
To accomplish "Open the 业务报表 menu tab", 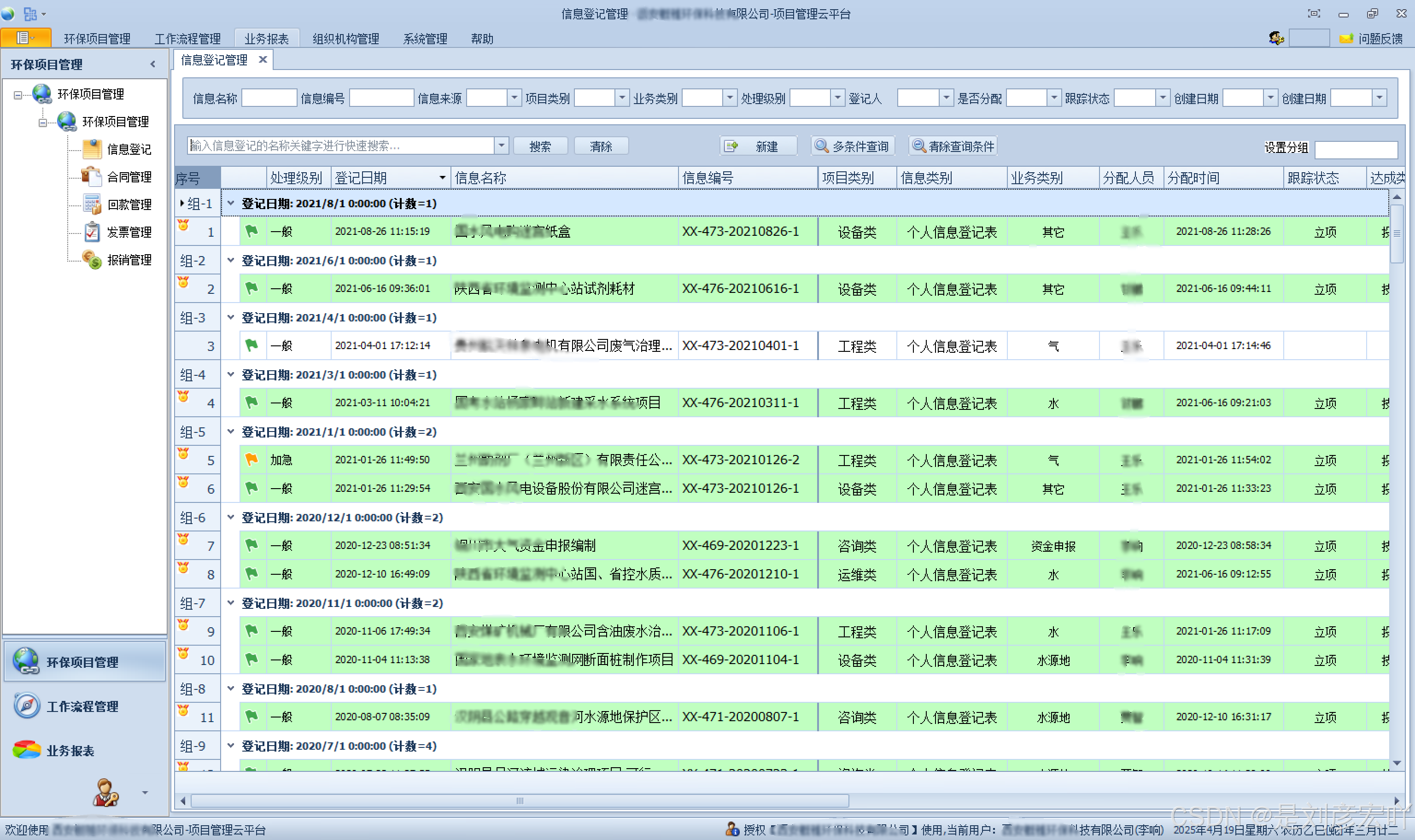I will pos(266,39).
